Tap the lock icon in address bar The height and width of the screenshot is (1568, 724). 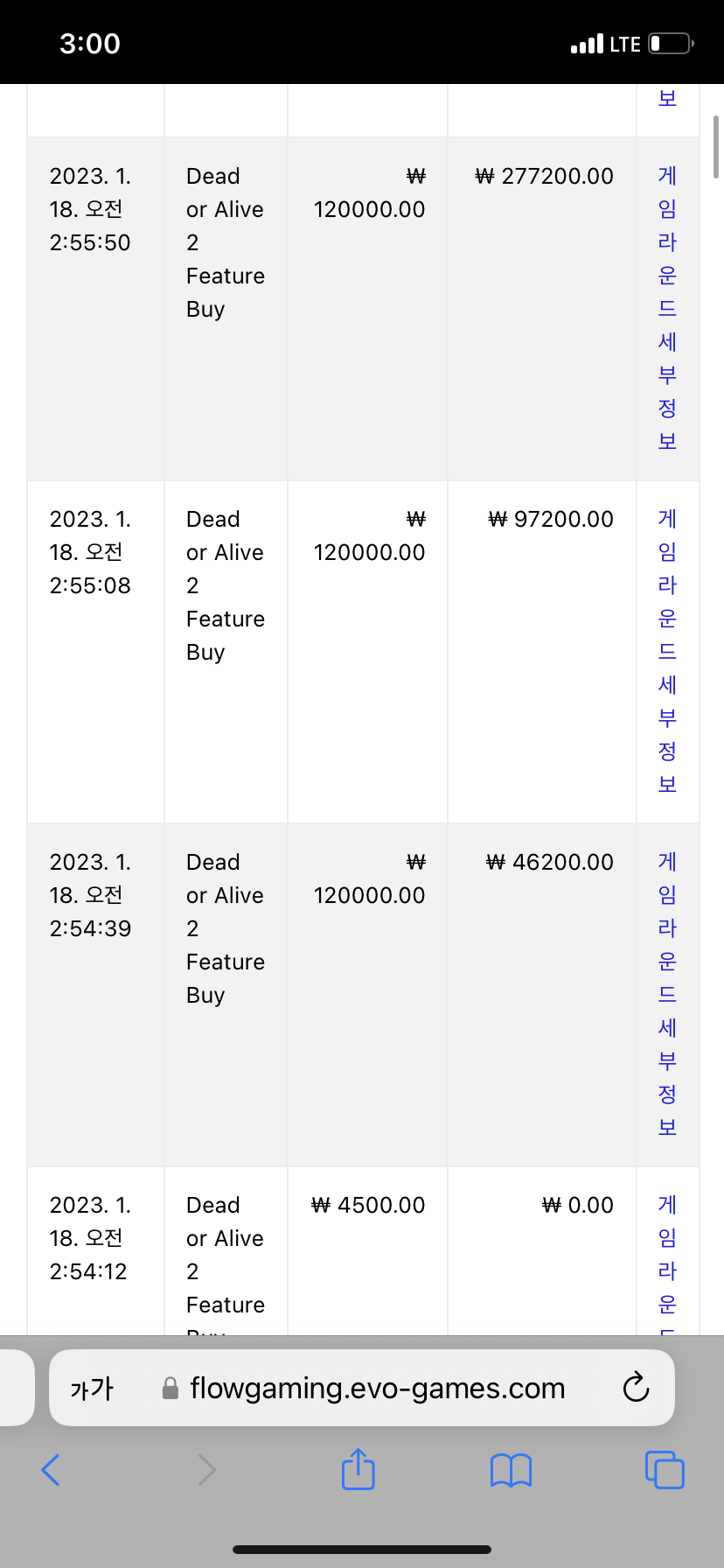[x=171, y=1388]
